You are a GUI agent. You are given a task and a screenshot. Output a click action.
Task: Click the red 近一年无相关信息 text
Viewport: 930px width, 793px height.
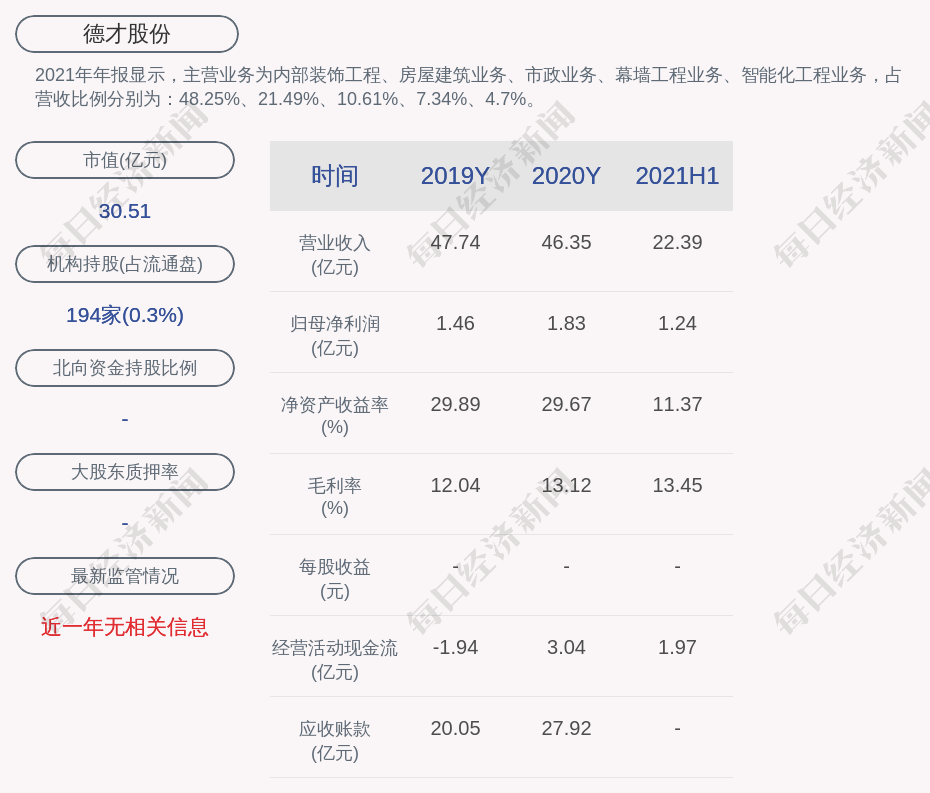[125, 627]
